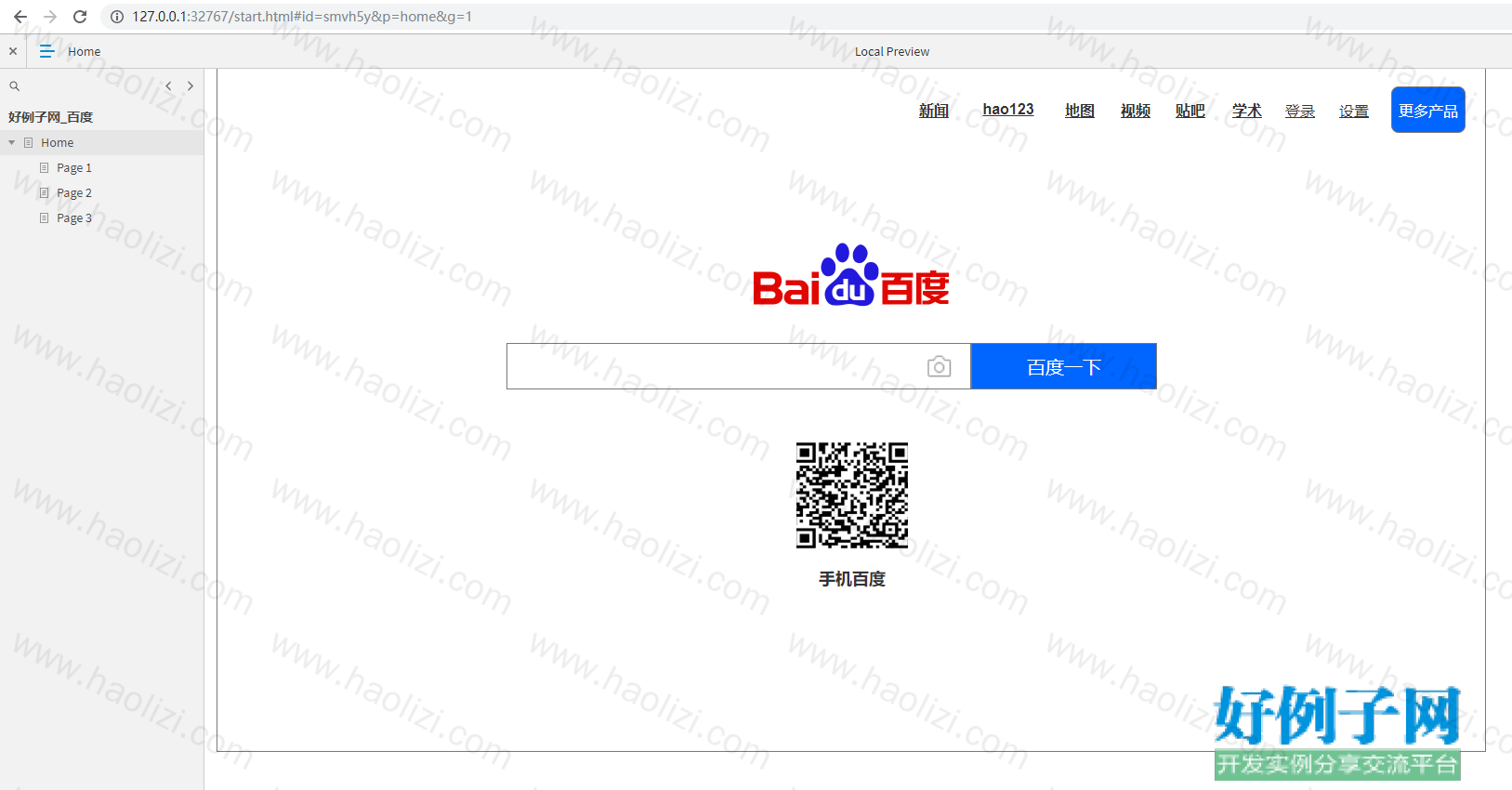Click the 新闻 navigation link
The width and height of the screenshot is (1512, 790).
[934, 111]
